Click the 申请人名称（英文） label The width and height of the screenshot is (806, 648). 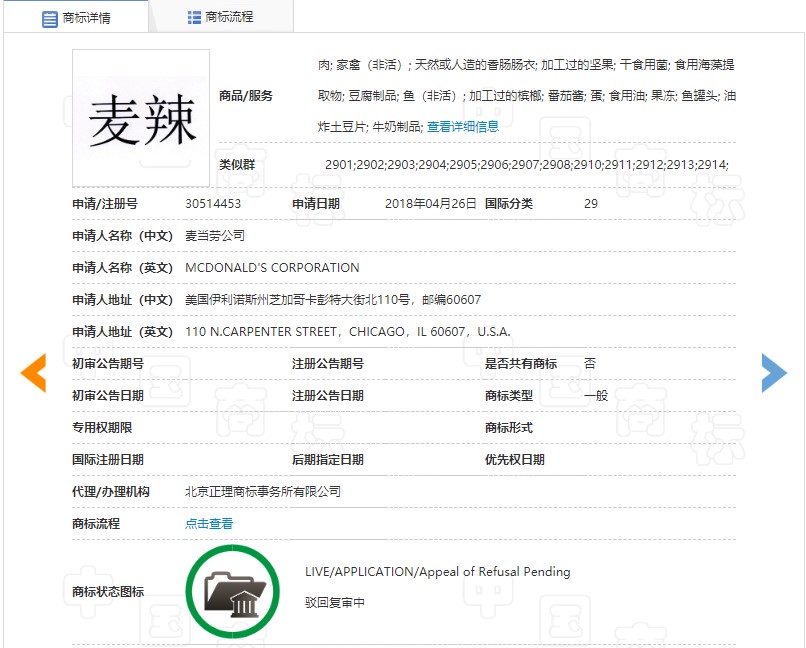coord(122,268)
